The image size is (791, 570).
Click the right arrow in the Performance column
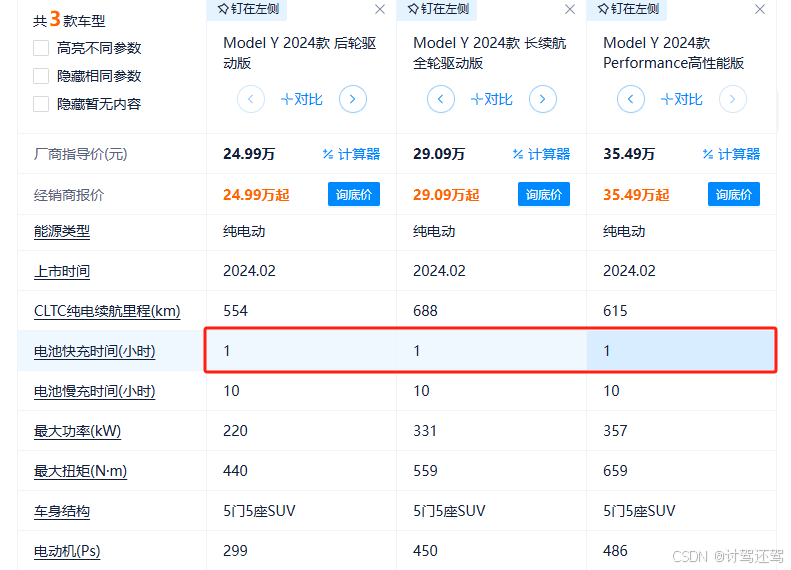tap(732, 99)
